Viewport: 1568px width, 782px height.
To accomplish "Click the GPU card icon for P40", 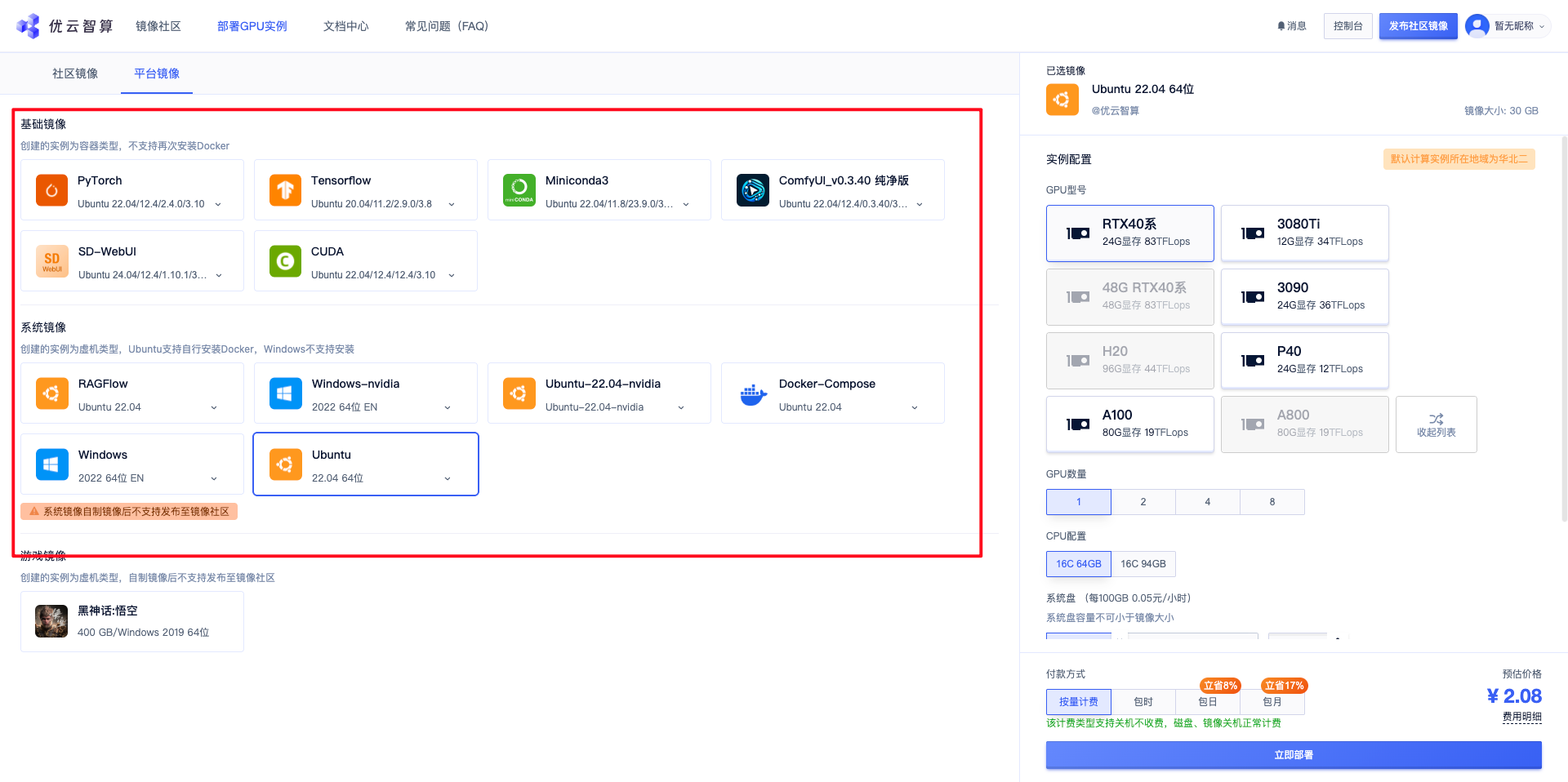I will [x=1253, y=361].
